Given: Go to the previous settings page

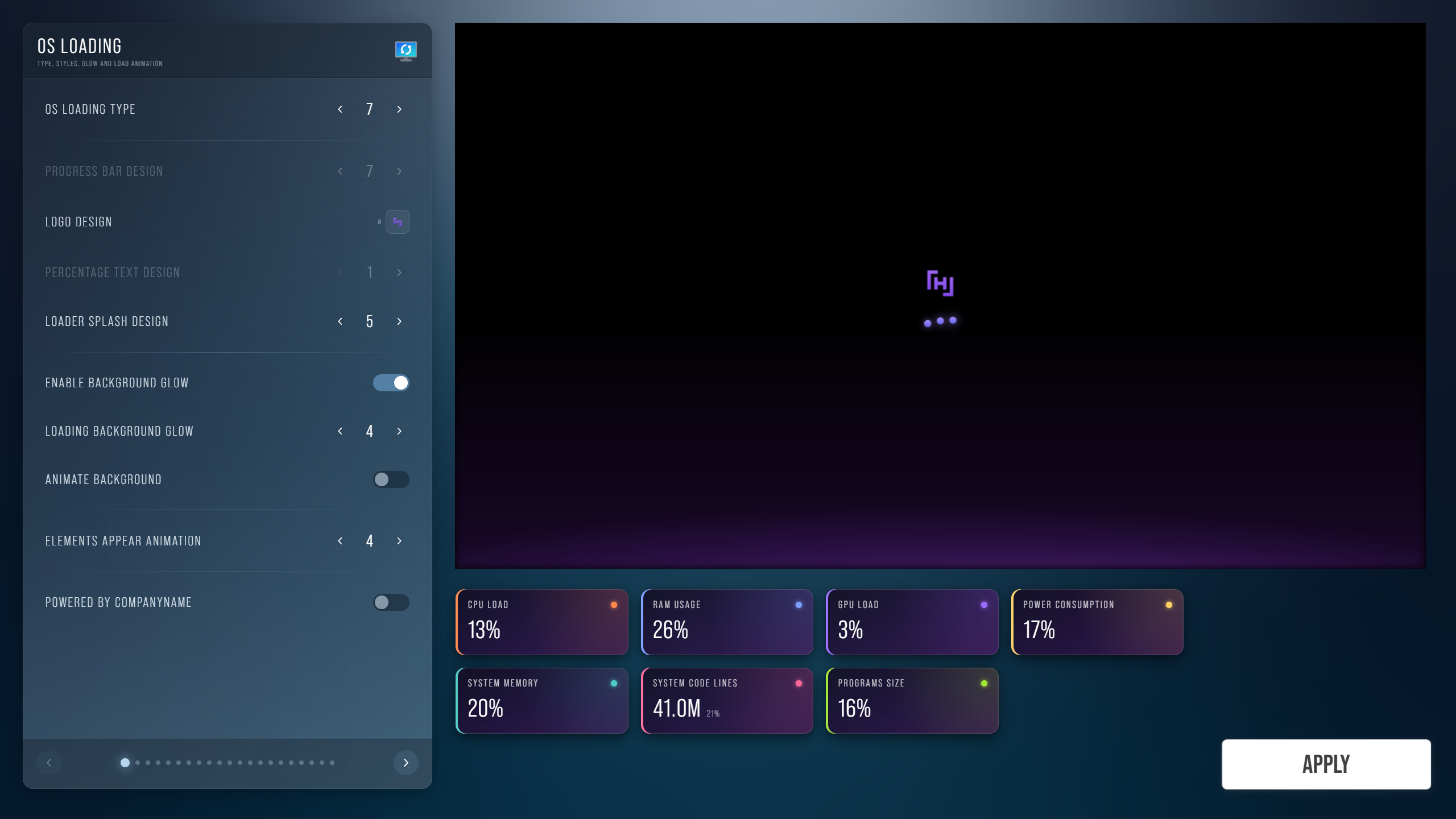Looking at the screenshot, I should (x=49, y=763).
